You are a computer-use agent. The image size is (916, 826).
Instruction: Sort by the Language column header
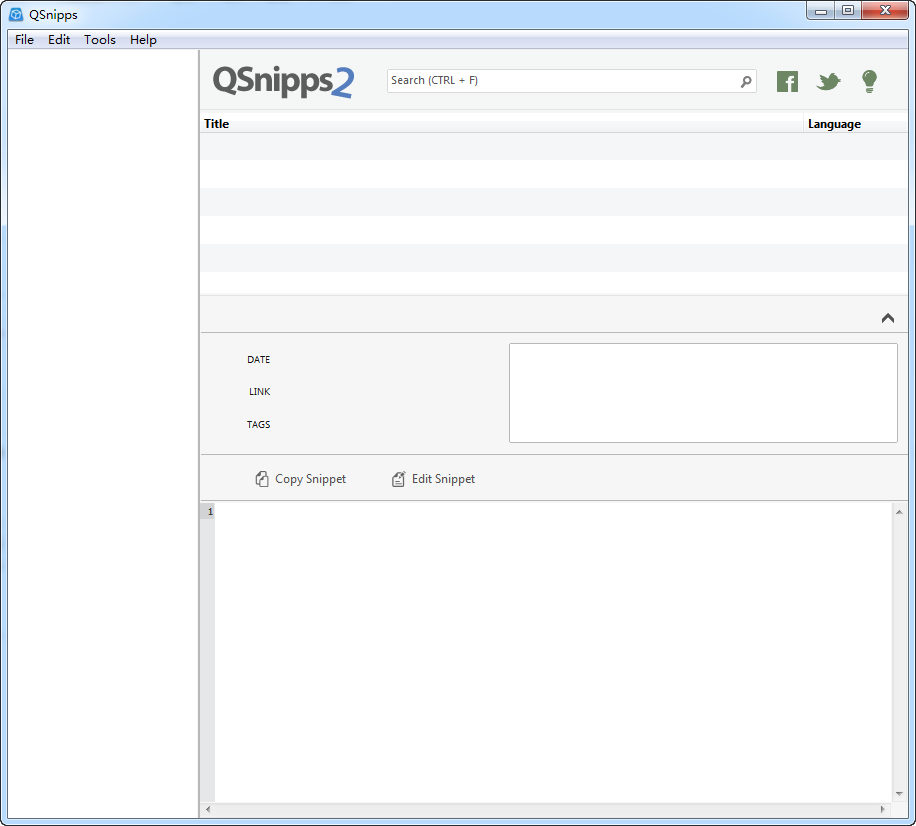855,124
